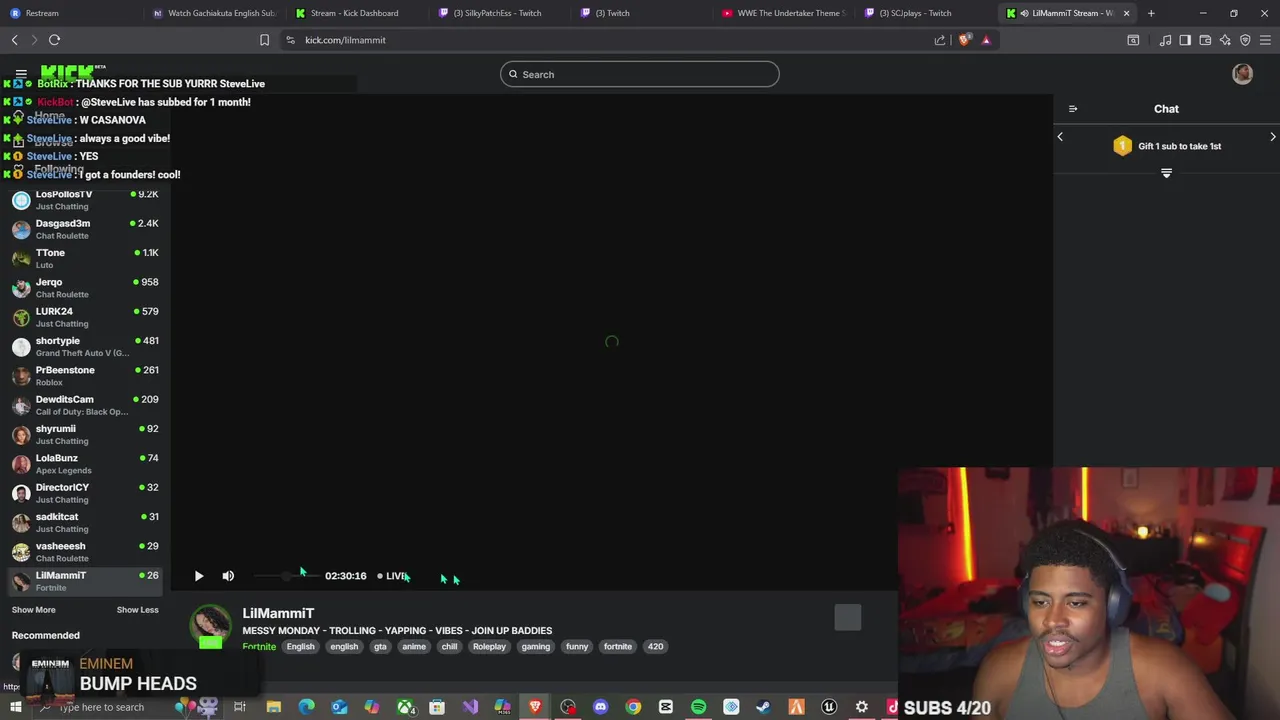Open DirectorICY channel in sidebar

click(85, 493)
